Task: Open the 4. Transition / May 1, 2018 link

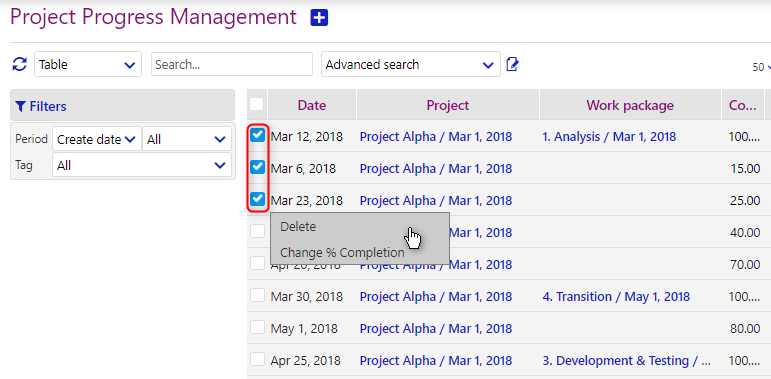Action: click(616, 296)
